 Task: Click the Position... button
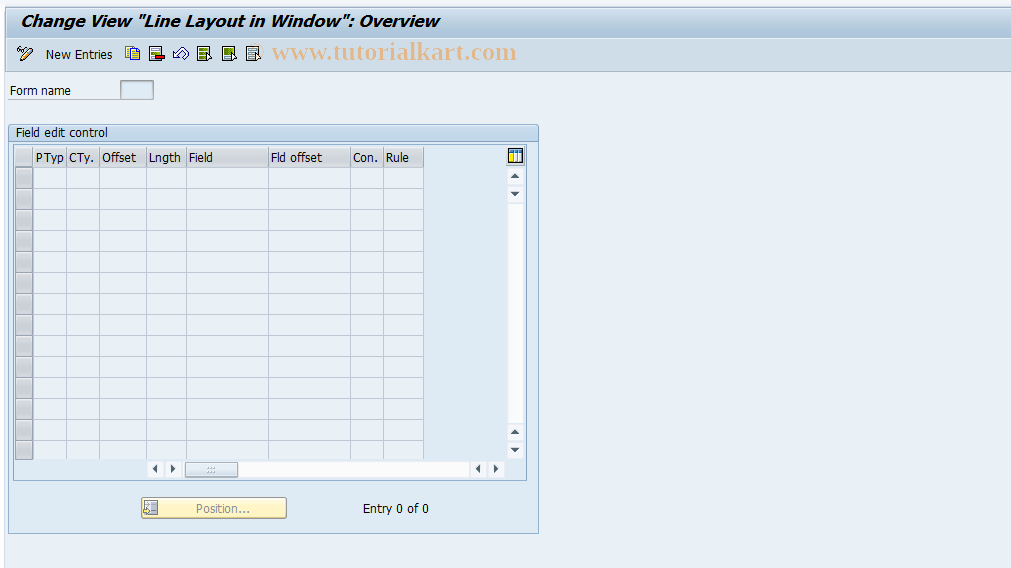(x=214, y=508)
